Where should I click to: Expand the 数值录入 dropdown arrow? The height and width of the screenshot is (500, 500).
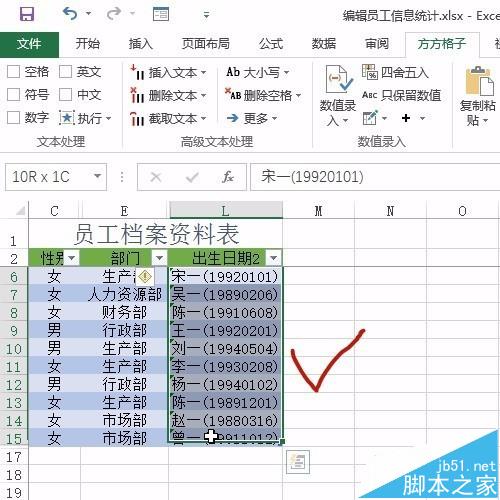click(x=345, y=120)
